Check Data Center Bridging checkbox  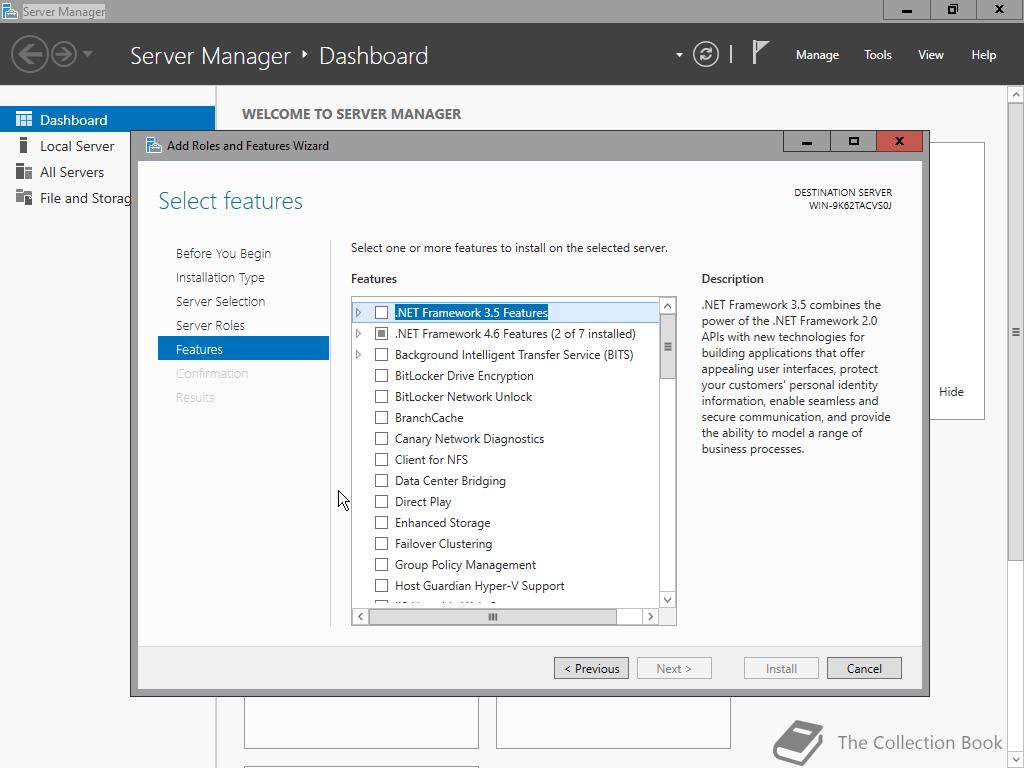coord(381,481)
